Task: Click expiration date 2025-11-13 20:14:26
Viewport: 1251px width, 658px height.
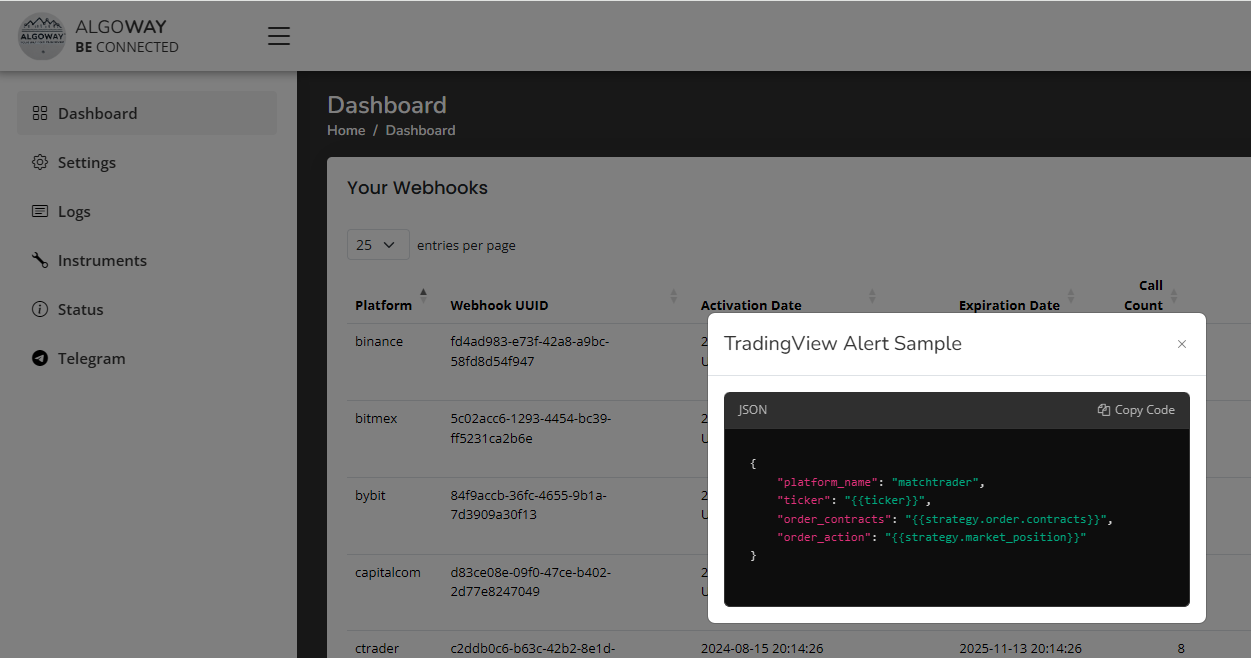Action: tap(1020, 648)
